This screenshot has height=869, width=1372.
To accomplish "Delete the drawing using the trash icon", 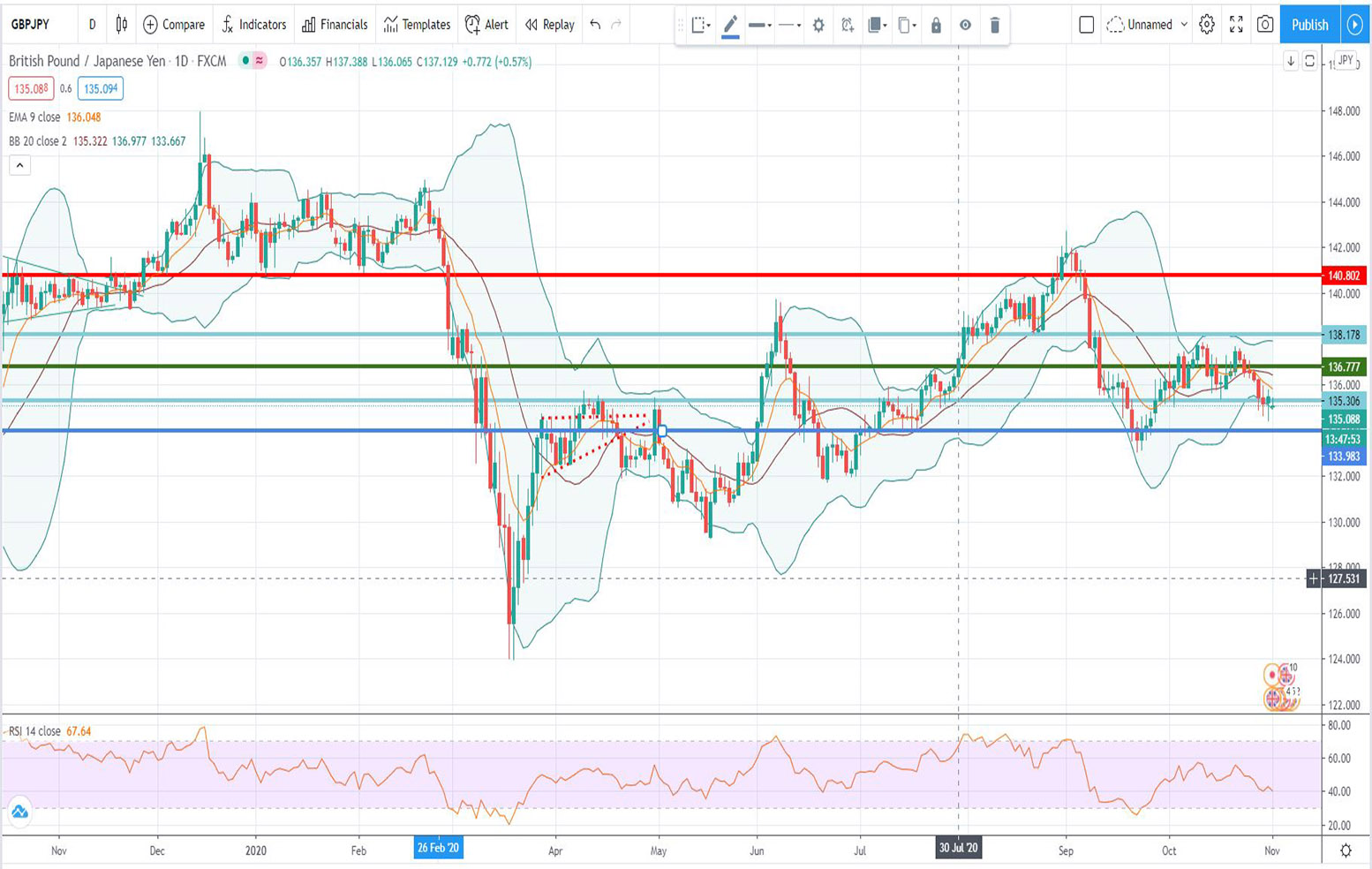I will [x=994, y=25].
